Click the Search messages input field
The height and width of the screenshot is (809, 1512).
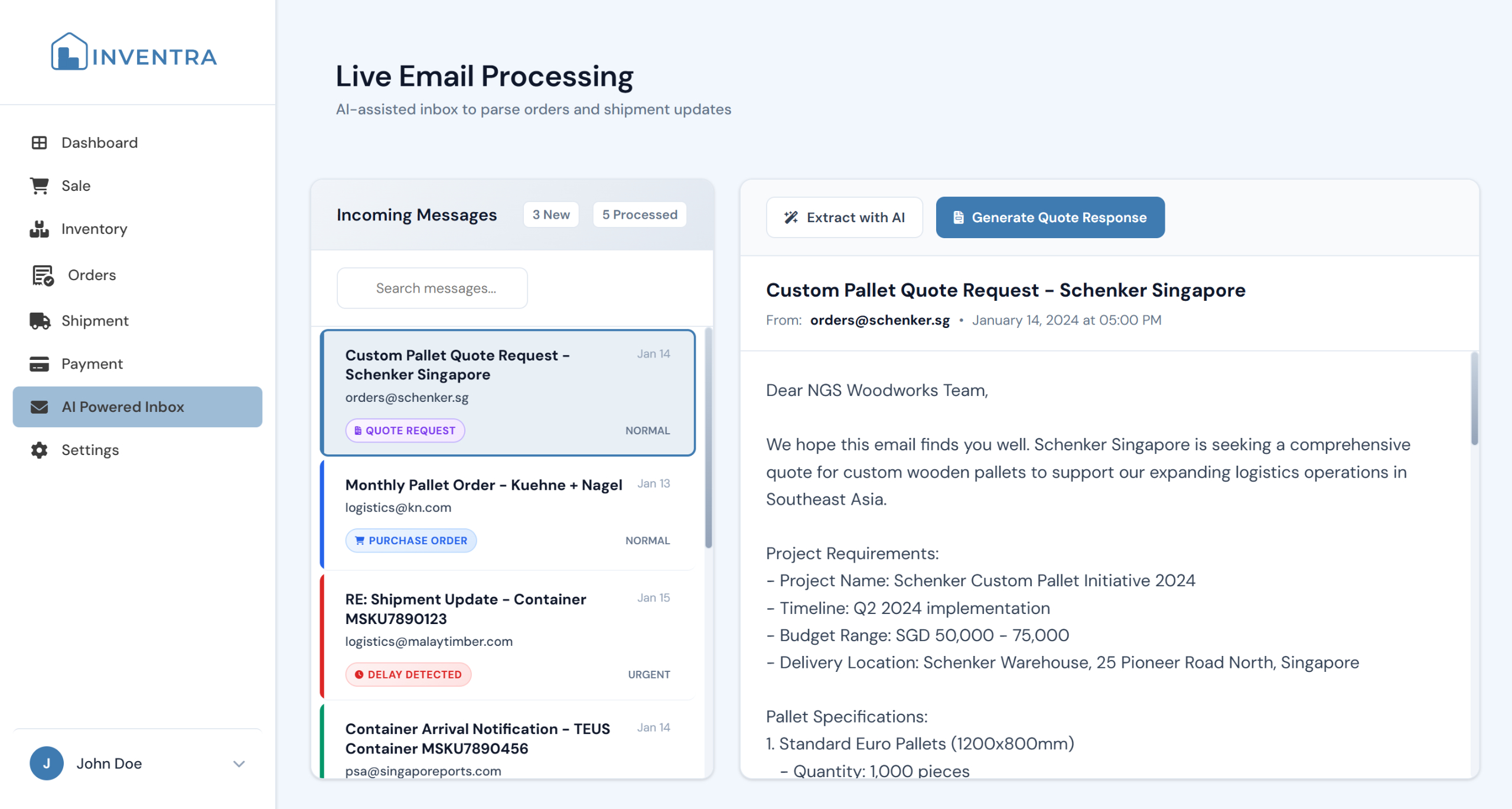(x=432, y=288)
